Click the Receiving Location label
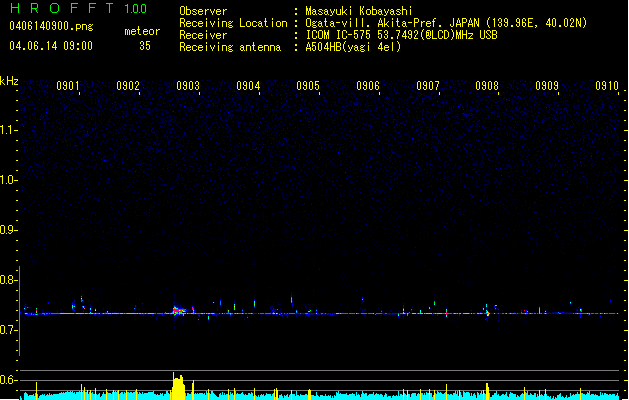Screen dimensions: 629x400 click(x=233, y=23)
